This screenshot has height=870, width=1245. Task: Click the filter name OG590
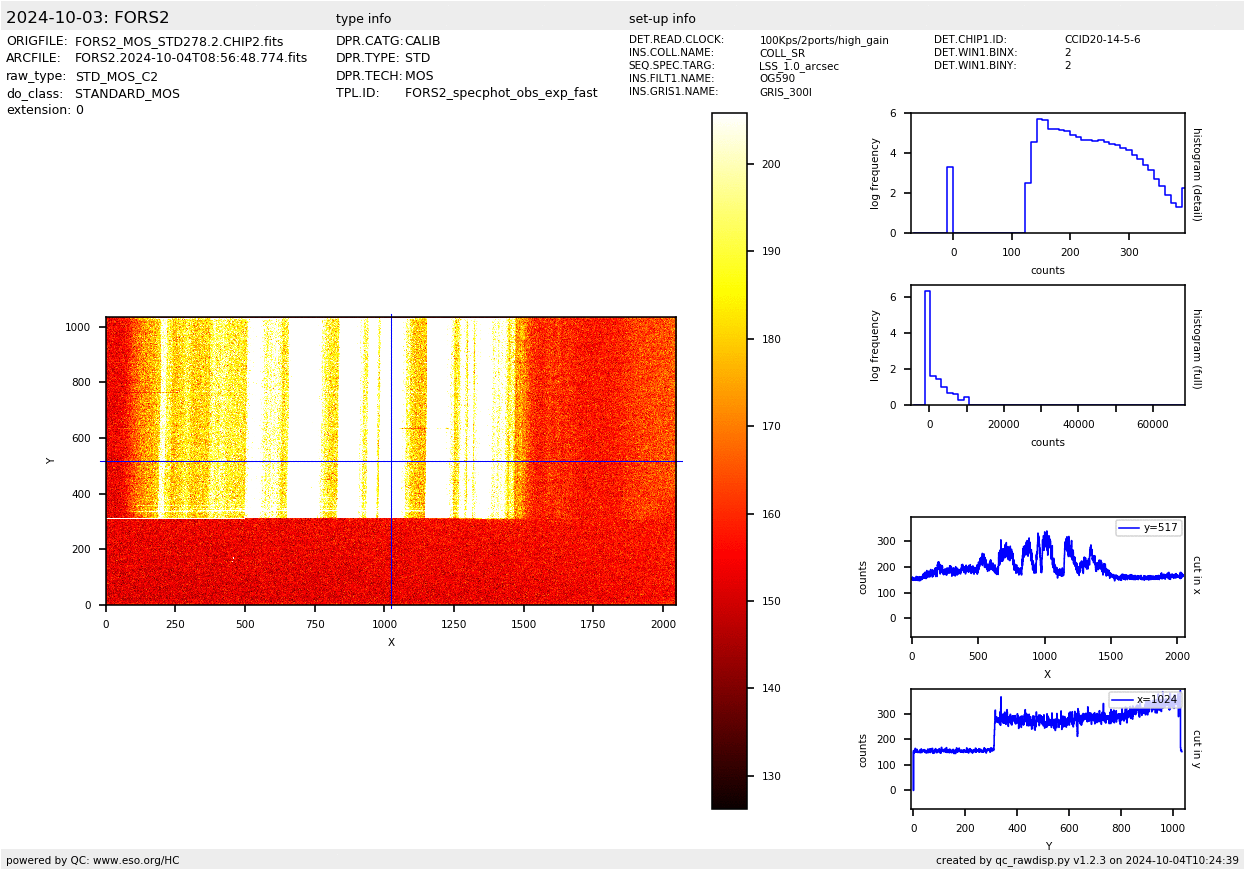[x=777, y=79]
